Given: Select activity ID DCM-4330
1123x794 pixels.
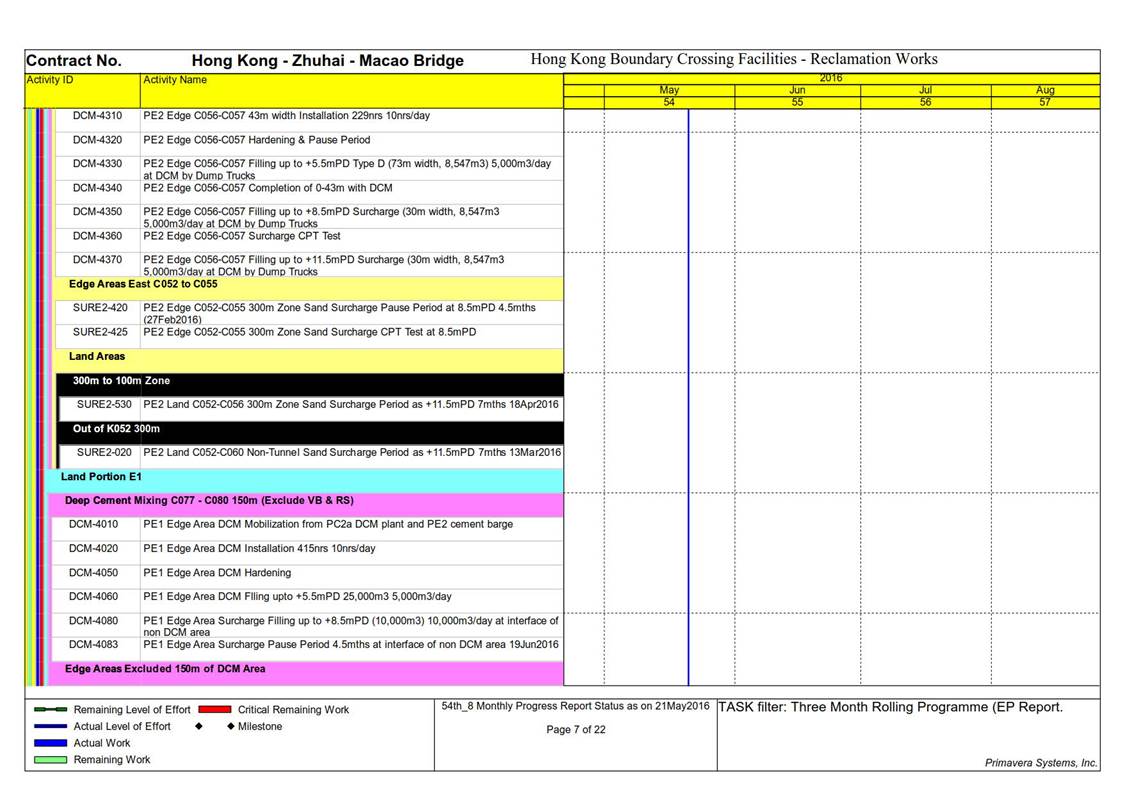Looking at the screenshot, I should [x=97, y=163].
